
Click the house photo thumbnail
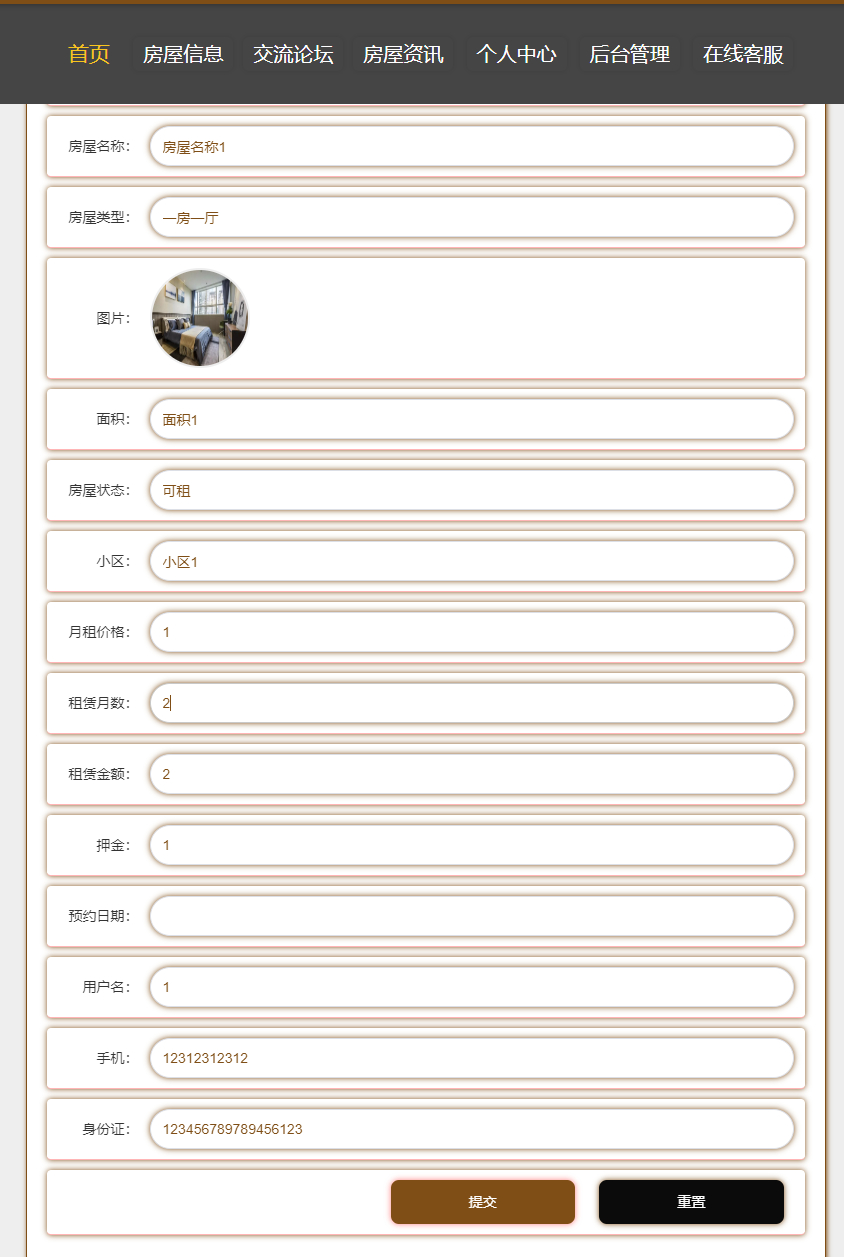click(200, 317)
